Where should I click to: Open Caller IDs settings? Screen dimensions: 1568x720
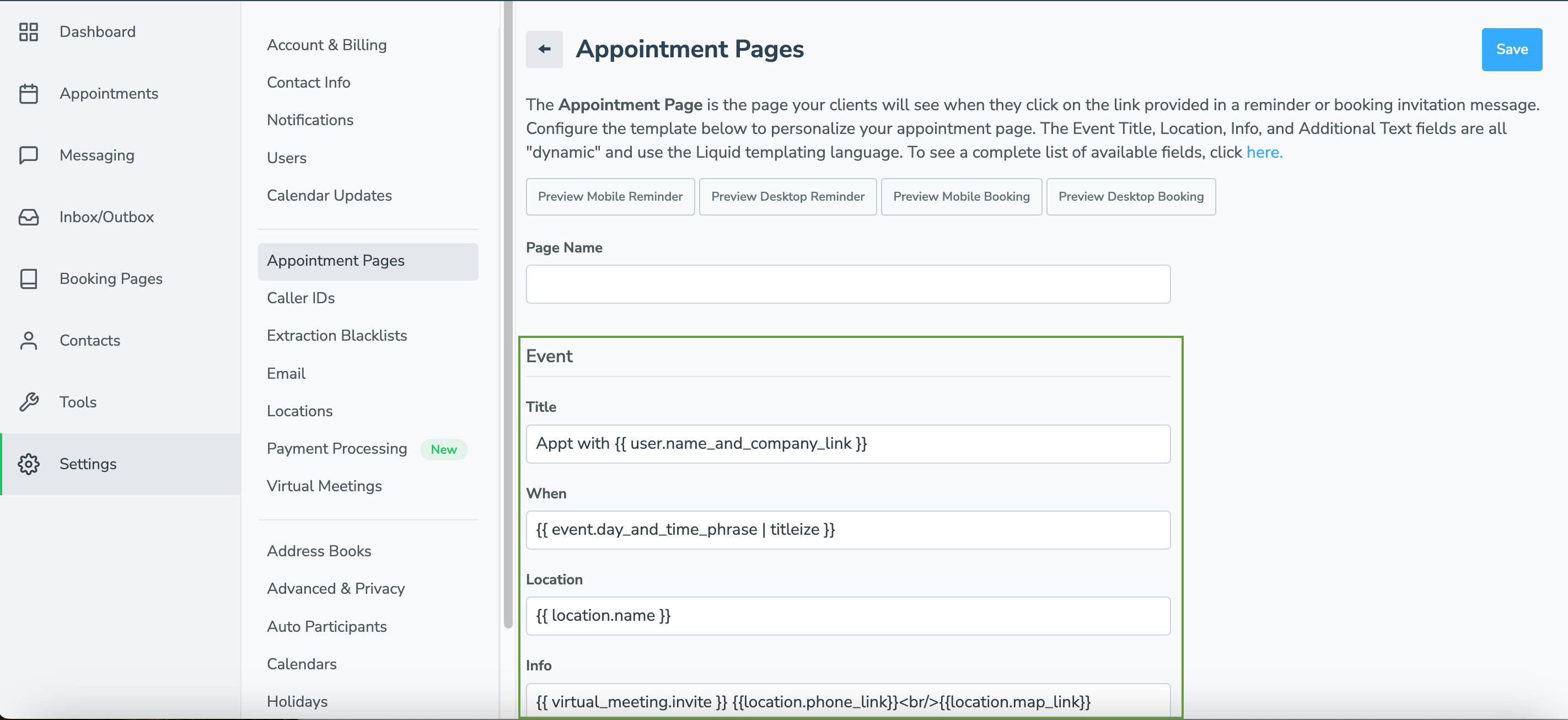pyautogui.click(x=300, y=298)
